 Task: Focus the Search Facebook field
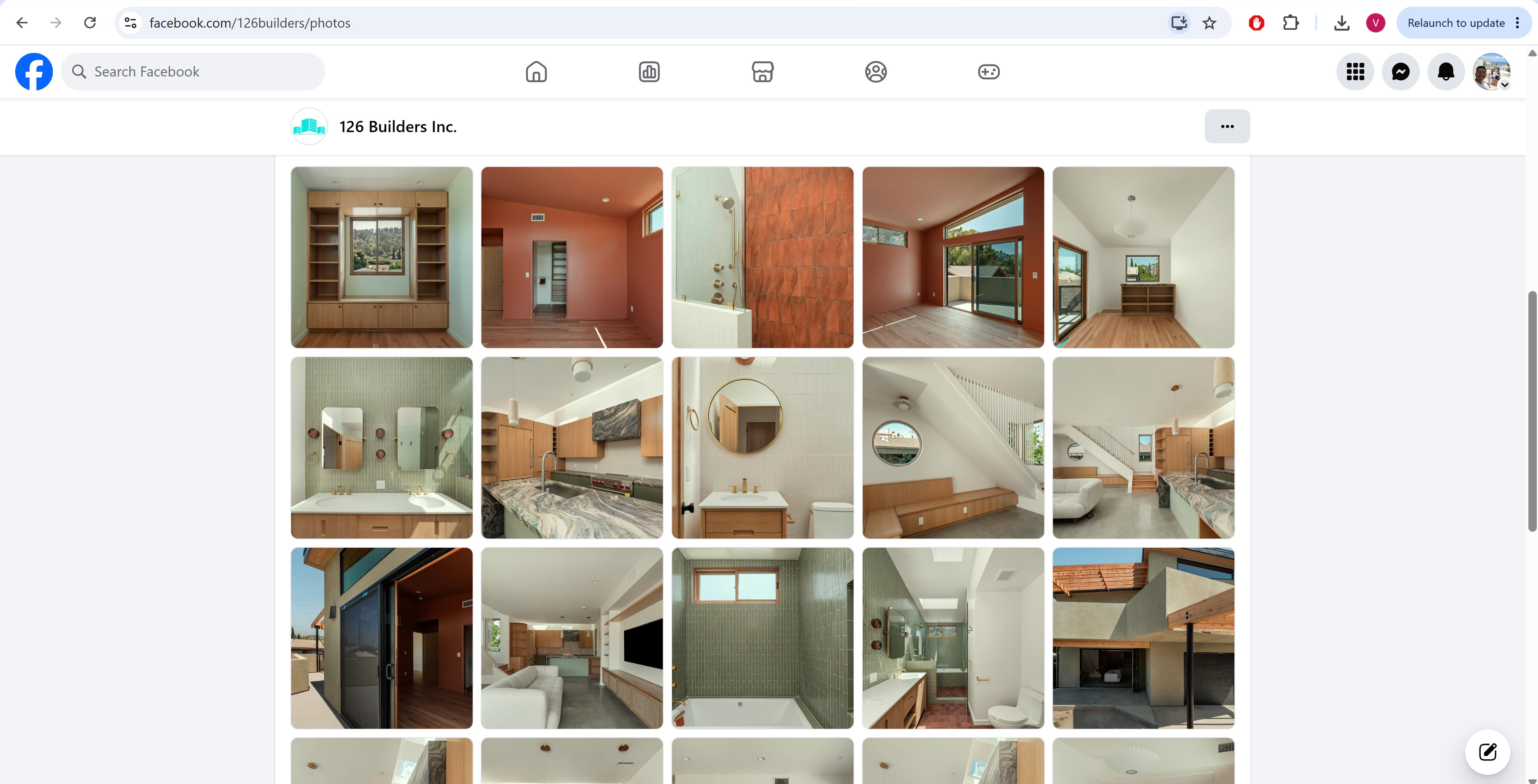[193, 72]
